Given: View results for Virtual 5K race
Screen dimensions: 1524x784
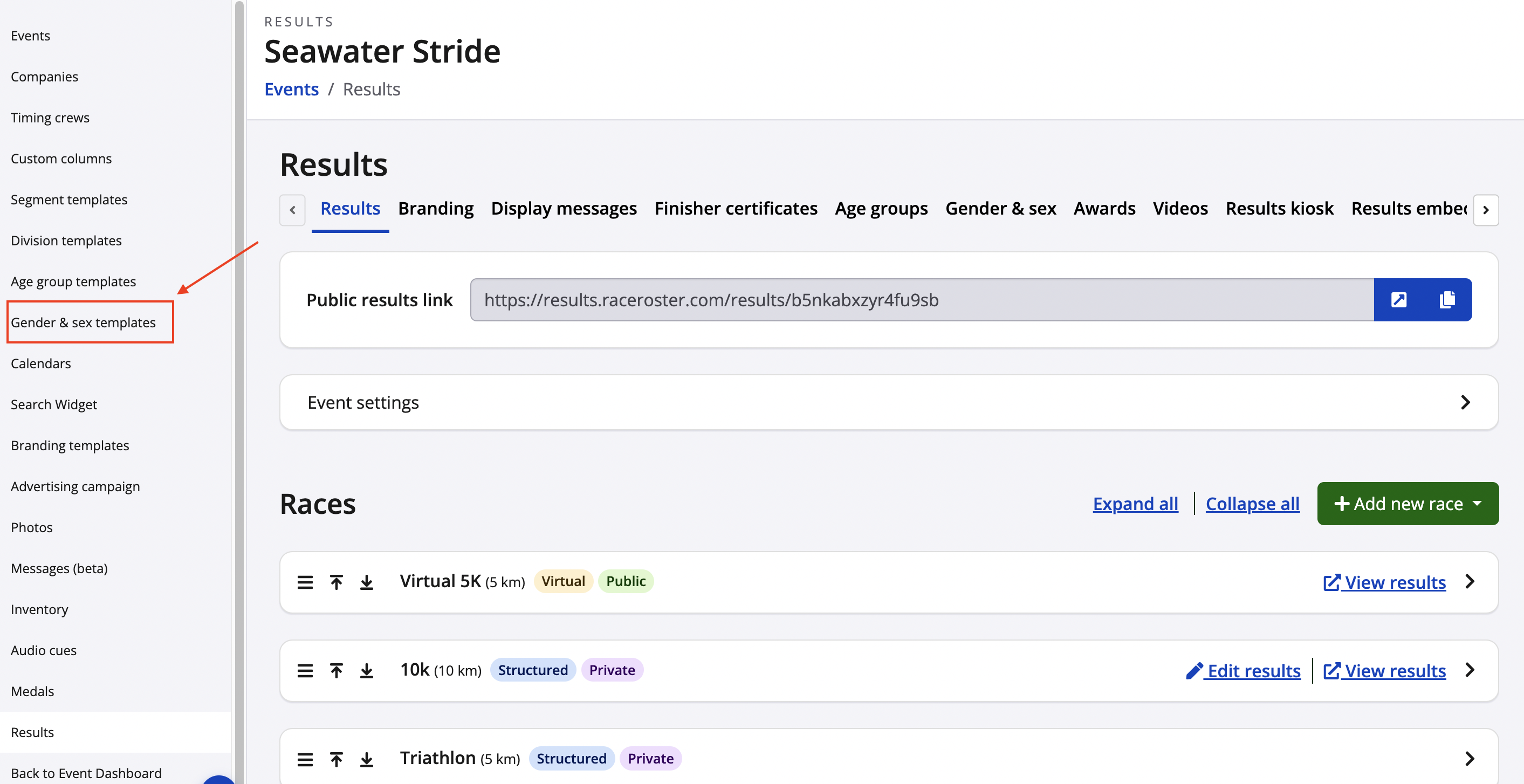Looking at the screenshot, I should [x=1384, y=581].
